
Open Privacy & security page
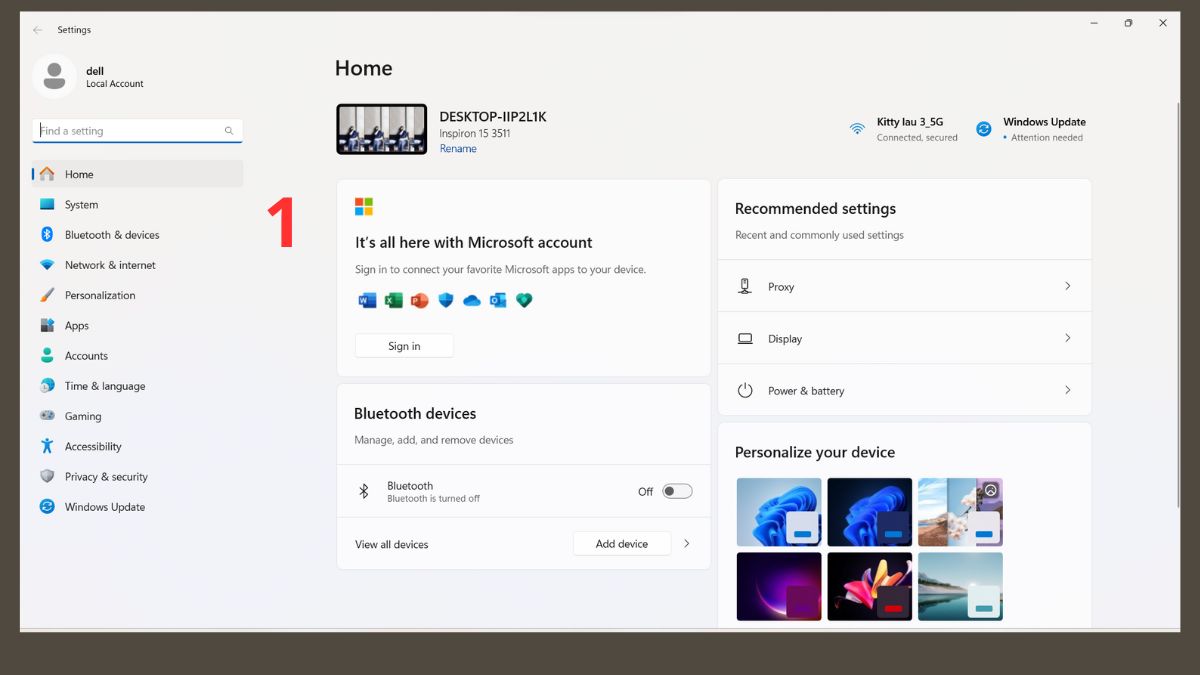point(138,476)
